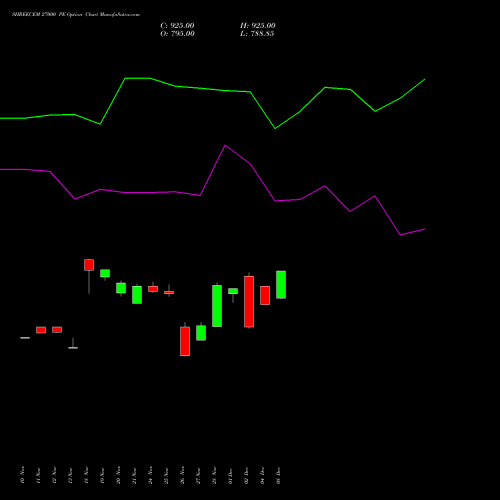Click the last green candle on the right
The image size is (500, 500).
pyautogui.click(x=281, y=285)
